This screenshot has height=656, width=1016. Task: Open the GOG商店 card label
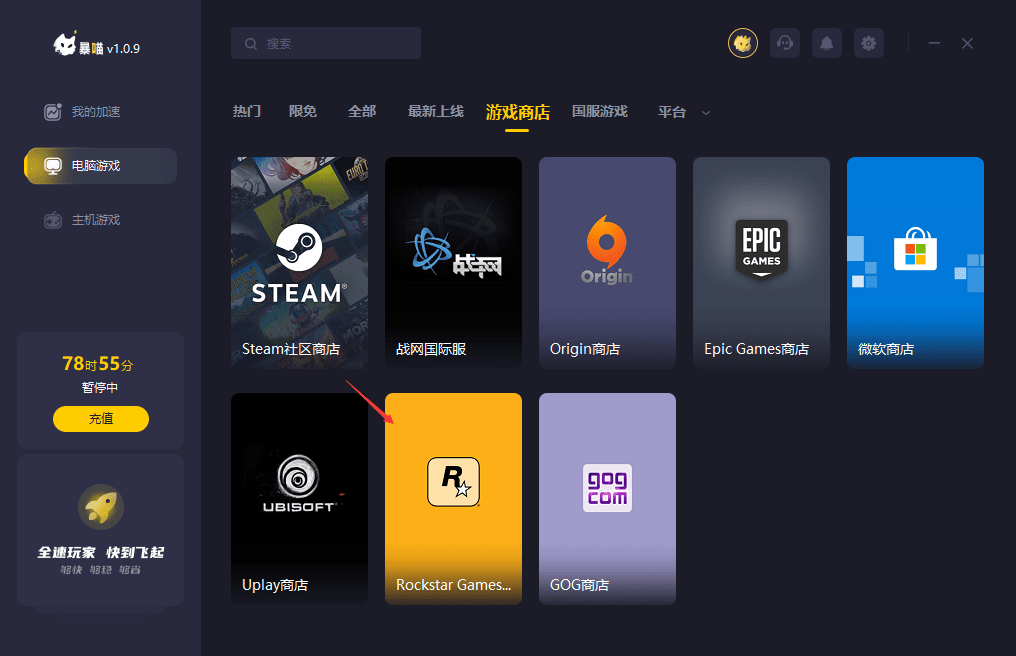pos(579,585)
